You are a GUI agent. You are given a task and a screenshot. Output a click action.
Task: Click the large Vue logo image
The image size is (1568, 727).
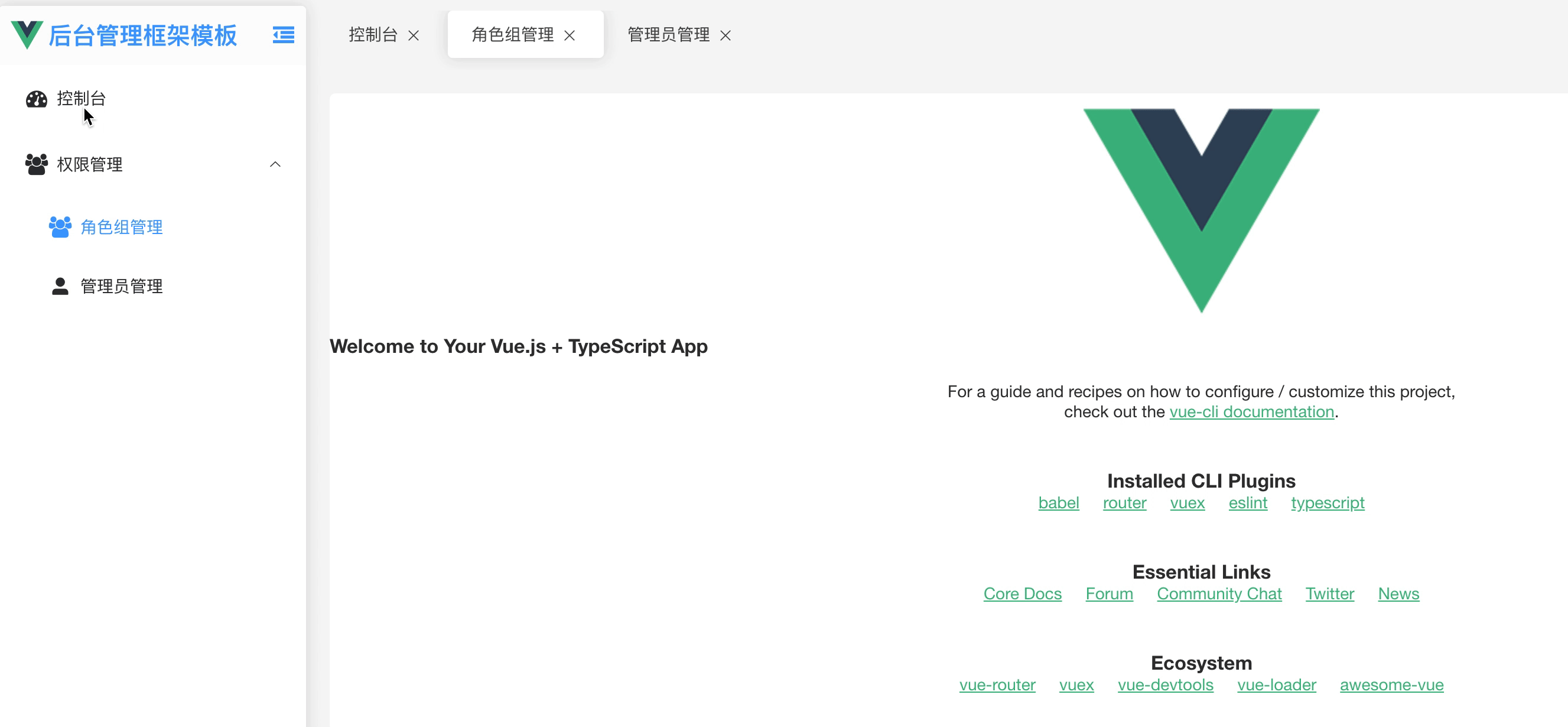[x=1201, y=207]
